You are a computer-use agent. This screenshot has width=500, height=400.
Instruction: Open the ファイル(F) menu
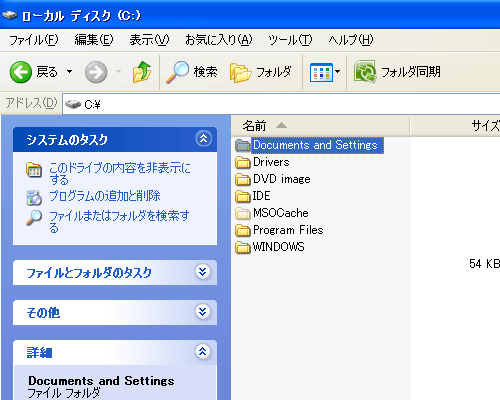tap(33, 40)
